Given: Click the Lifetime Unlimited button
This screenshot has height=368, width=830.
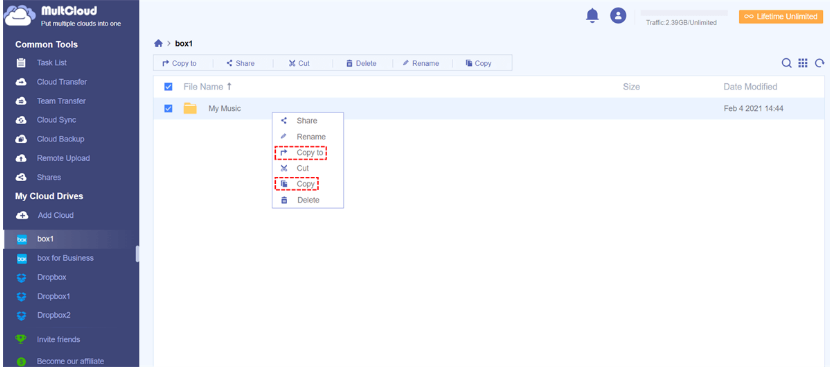Looking at the screenshot, I should pyautogui.click(x=781, y=16).
